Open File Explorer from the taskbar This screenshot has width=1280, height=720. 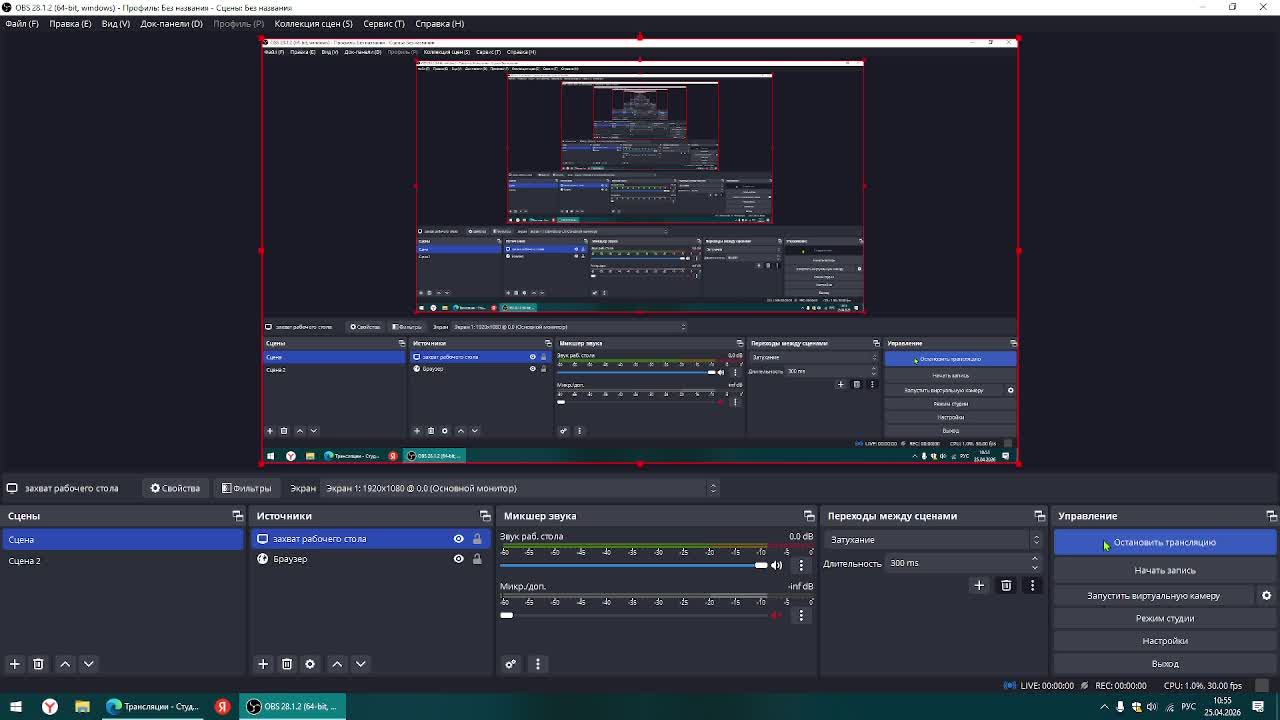tap(82, 707)
